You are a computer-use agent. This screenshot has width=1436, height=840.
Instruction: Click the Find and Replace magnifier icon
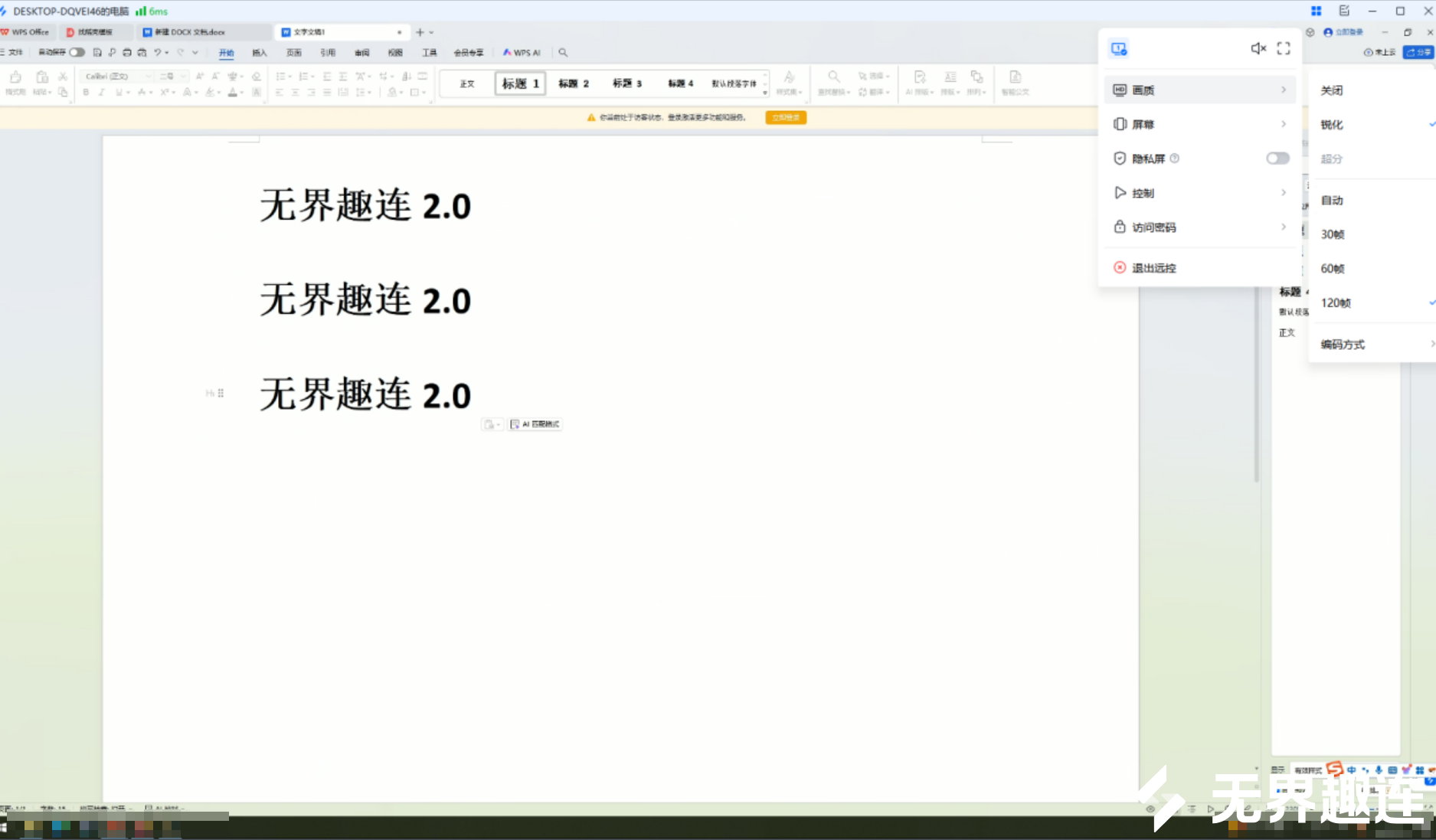834,77
